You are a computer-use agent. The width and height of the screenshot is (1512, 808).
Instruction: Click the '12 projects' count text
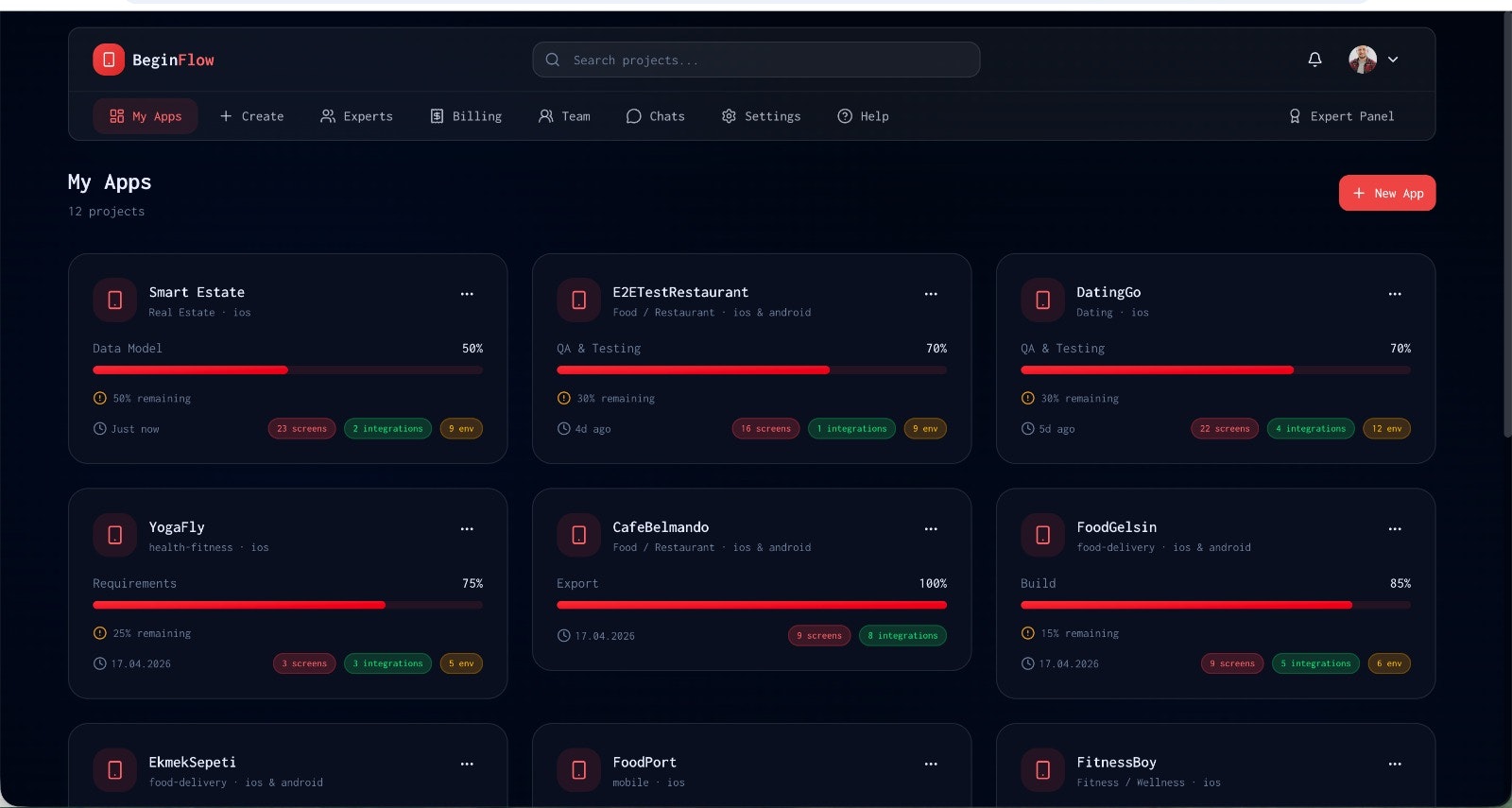coord(106,212)
